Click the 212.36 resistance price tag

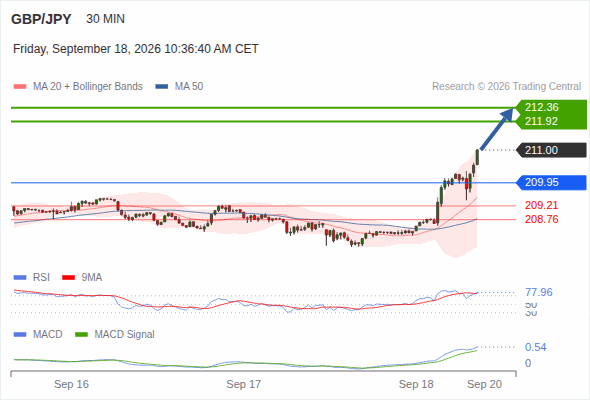click(x=542, y=107)
